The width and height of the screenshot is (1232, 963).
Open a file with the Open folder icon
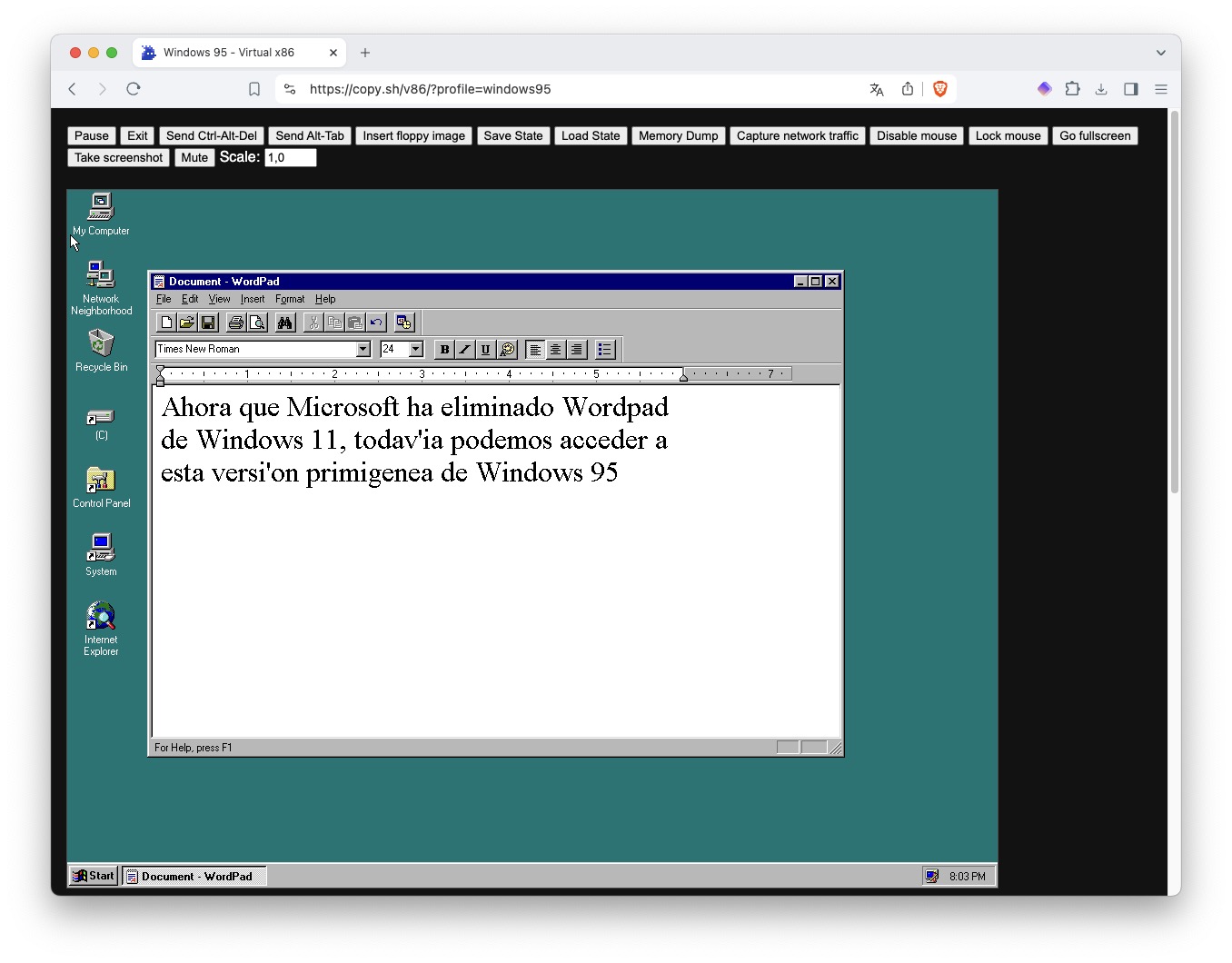[187, 323]
